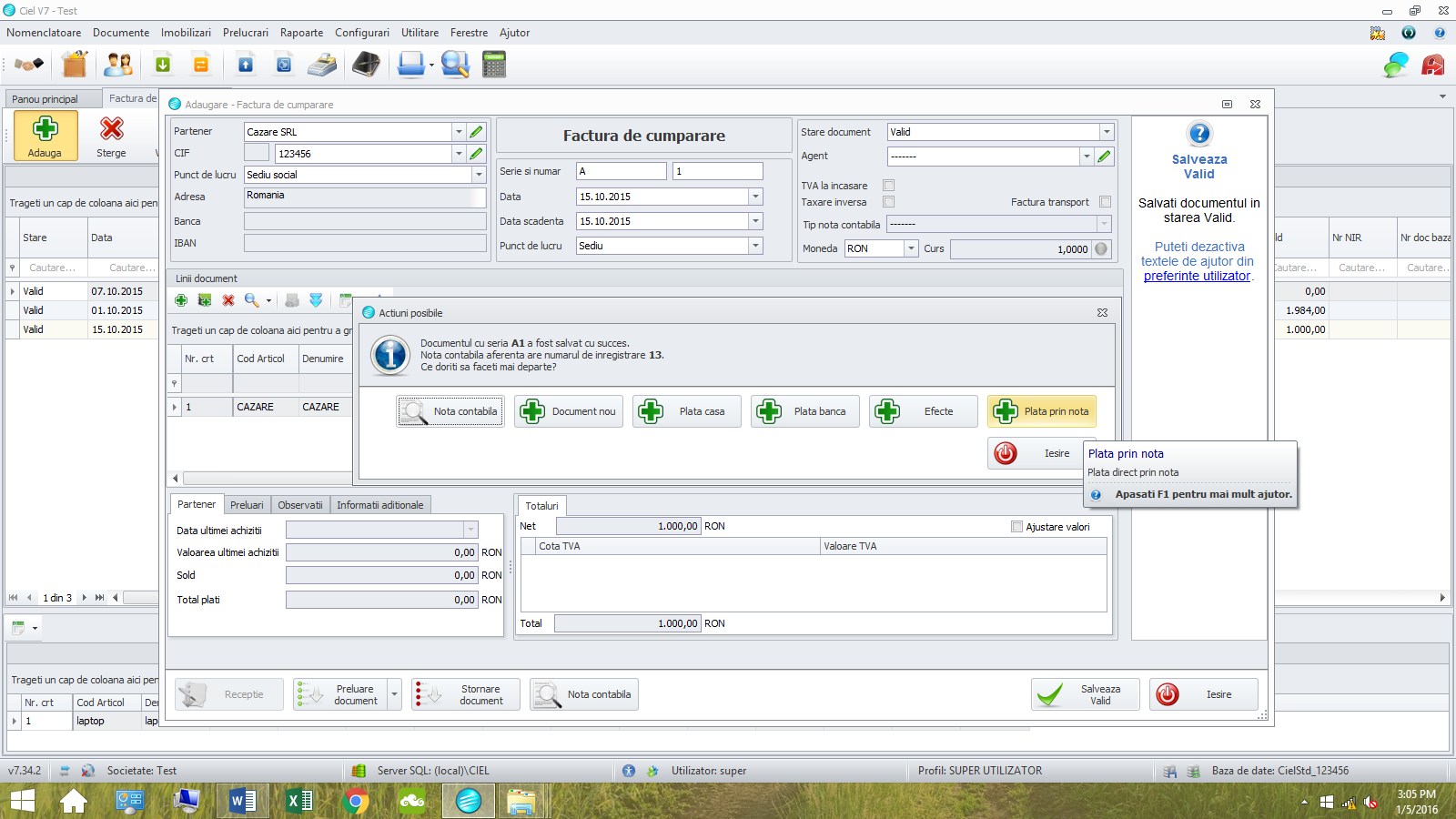Expand the Partener dropdown
This screenshot has height=819, width=1456.
(459, 132)
